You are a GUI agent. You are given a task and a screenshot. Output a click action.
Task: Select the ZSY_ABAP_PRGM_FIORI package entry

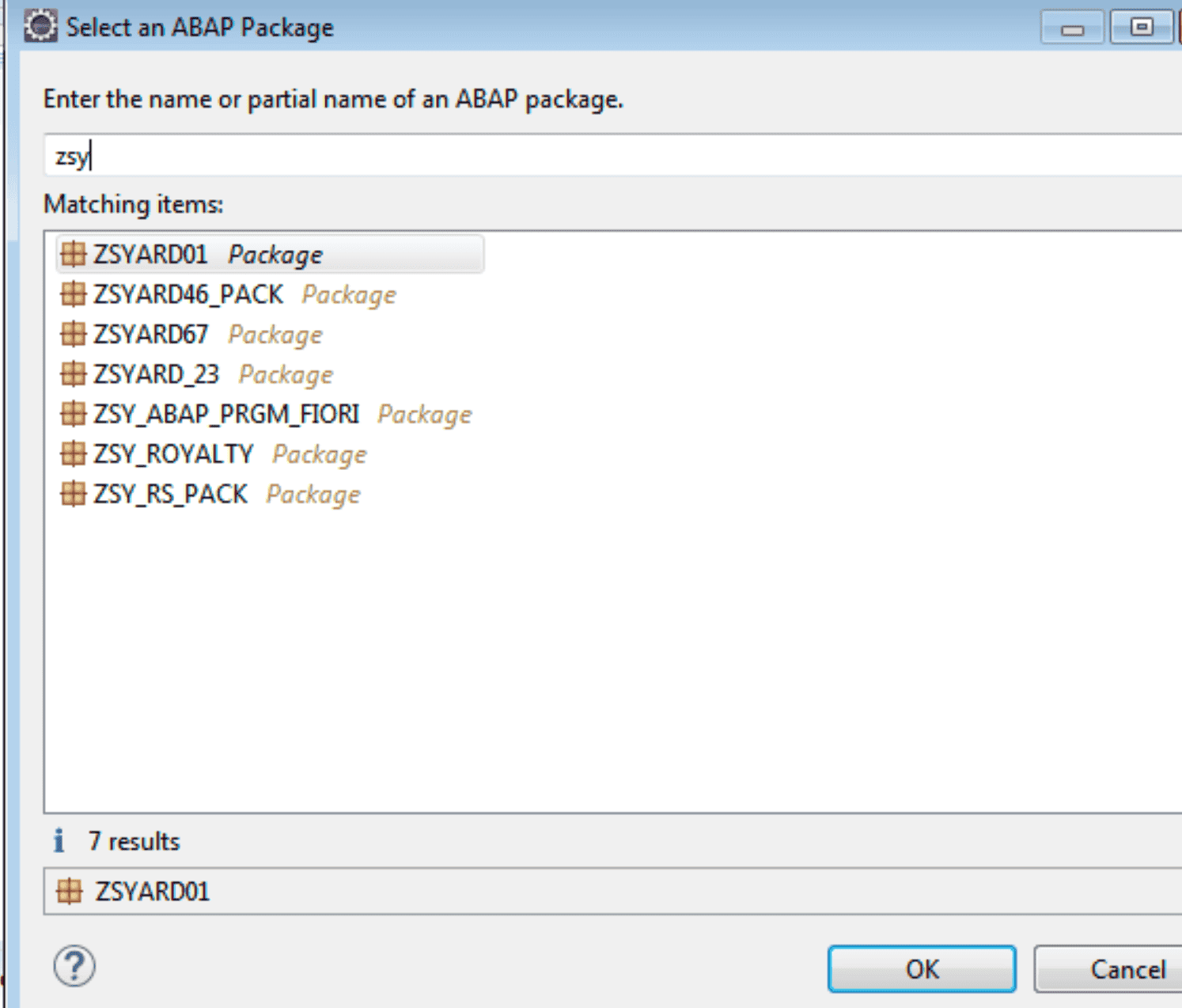pos(225,414)
